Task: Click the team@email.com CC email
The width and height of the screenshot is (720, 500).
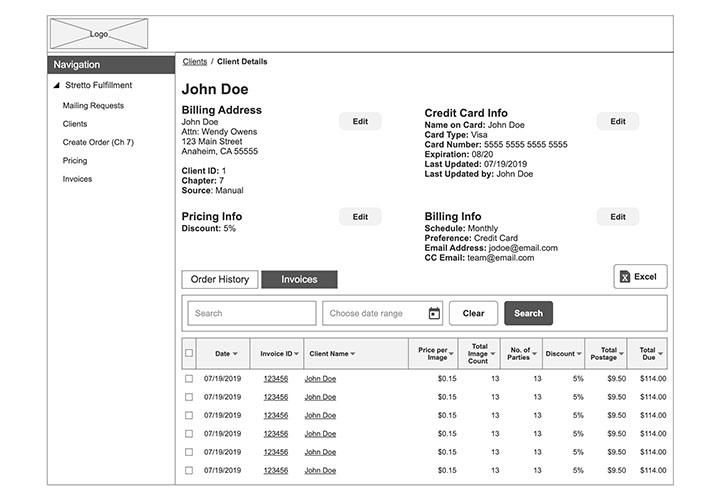Action: click(501, 258)
